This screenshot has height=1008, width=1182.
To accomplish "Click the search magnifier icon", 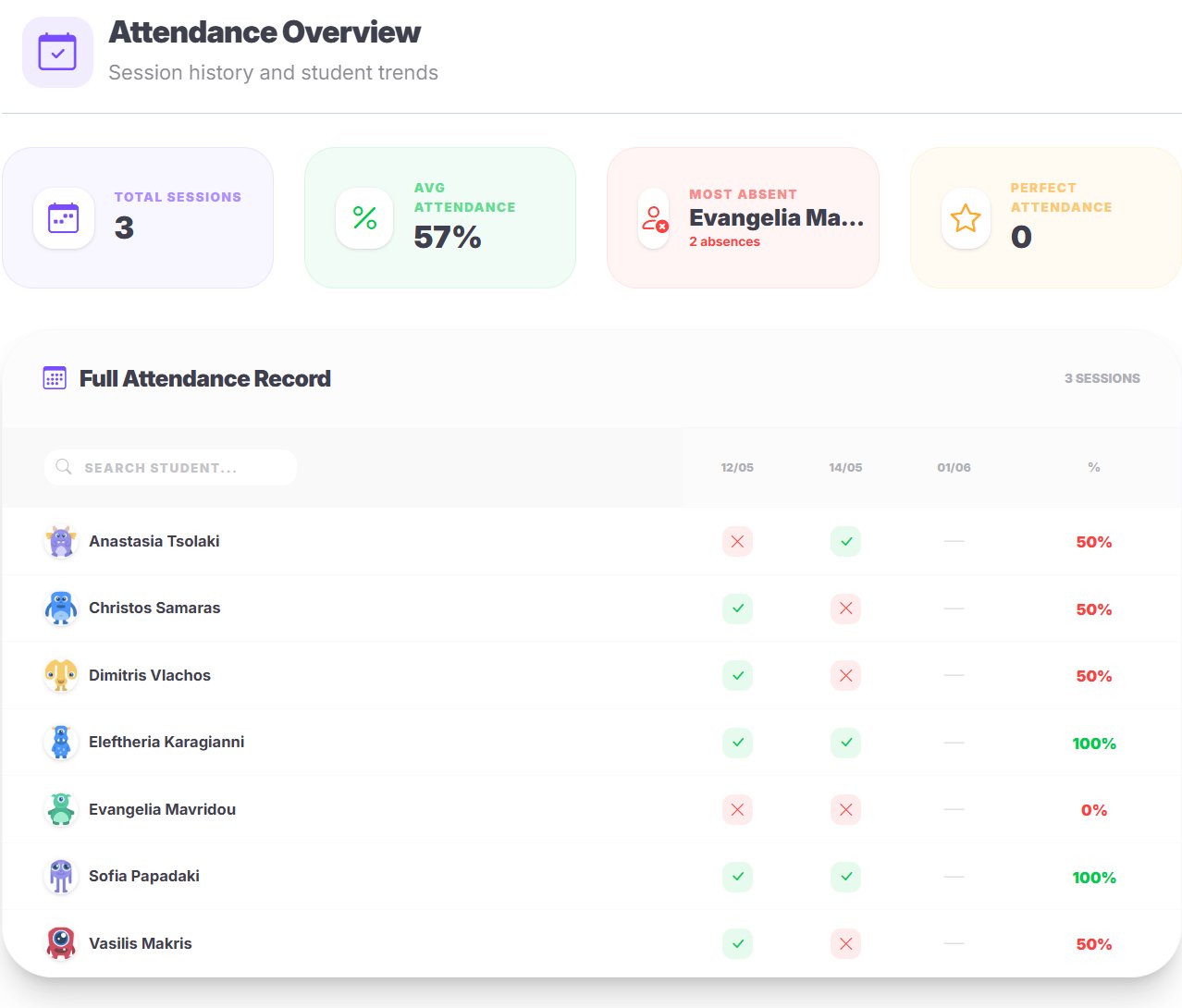I will (64, 467).
